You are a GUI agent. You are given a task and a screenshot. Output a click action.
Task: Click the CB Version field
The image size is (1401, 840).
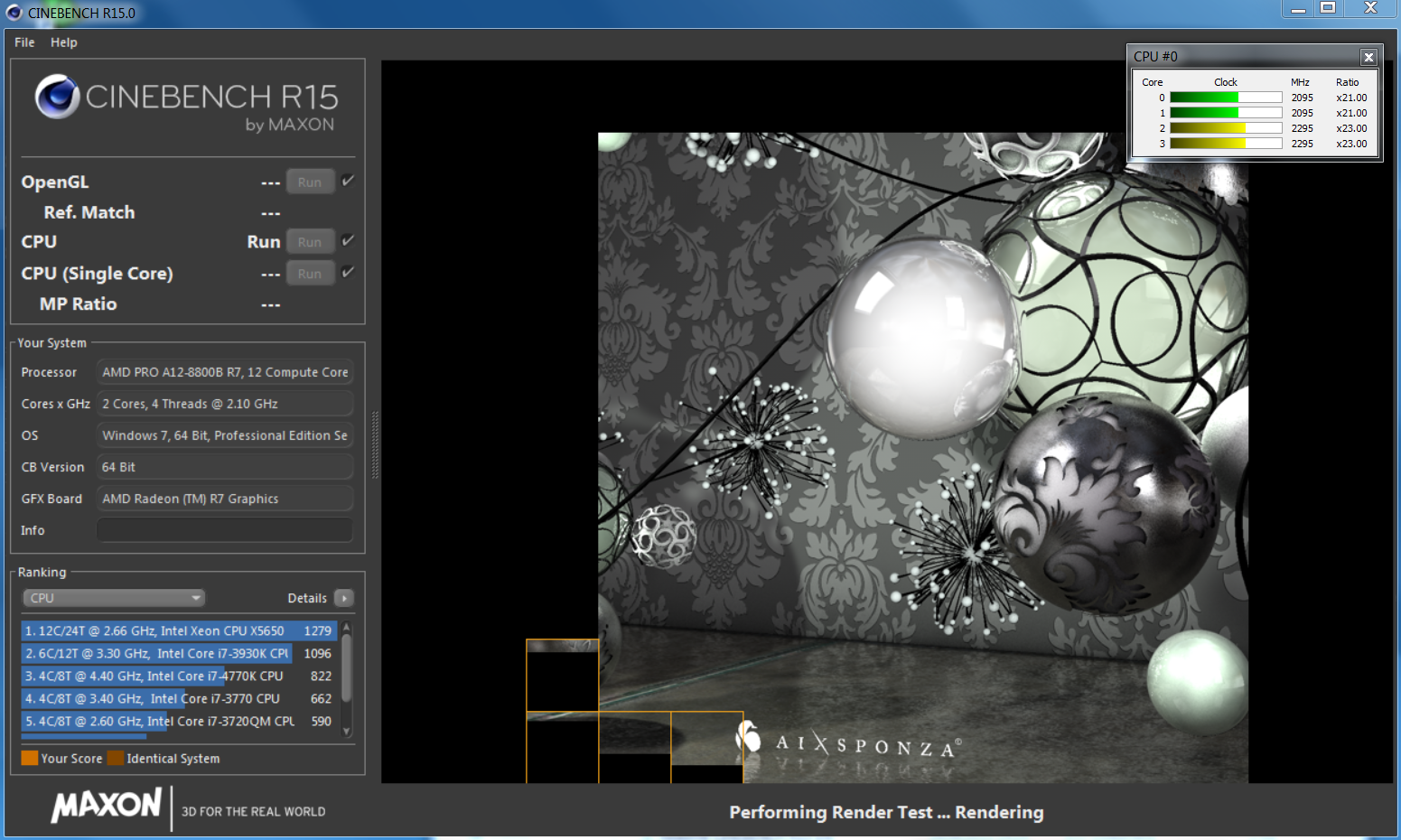tap(224, 467)
